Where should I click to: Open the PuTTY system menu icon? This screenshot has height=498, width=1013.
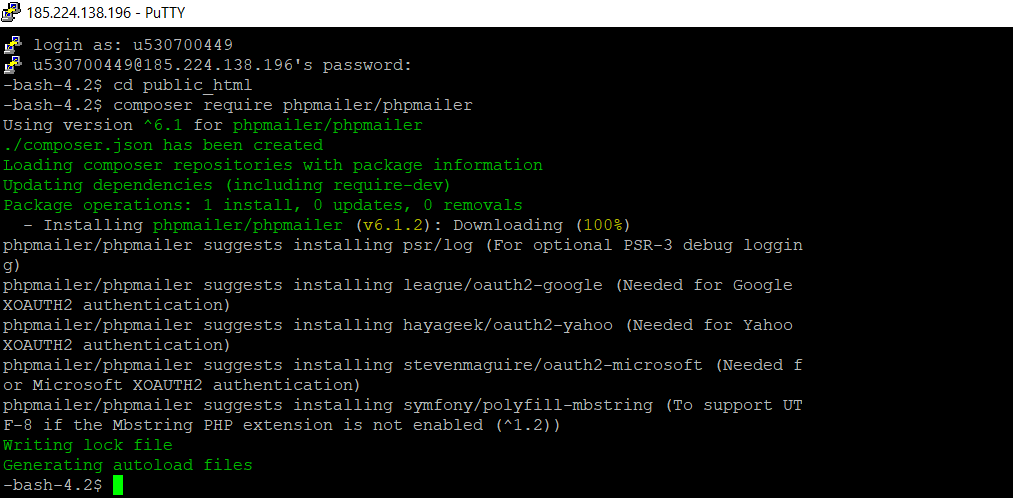click(12, 13)
